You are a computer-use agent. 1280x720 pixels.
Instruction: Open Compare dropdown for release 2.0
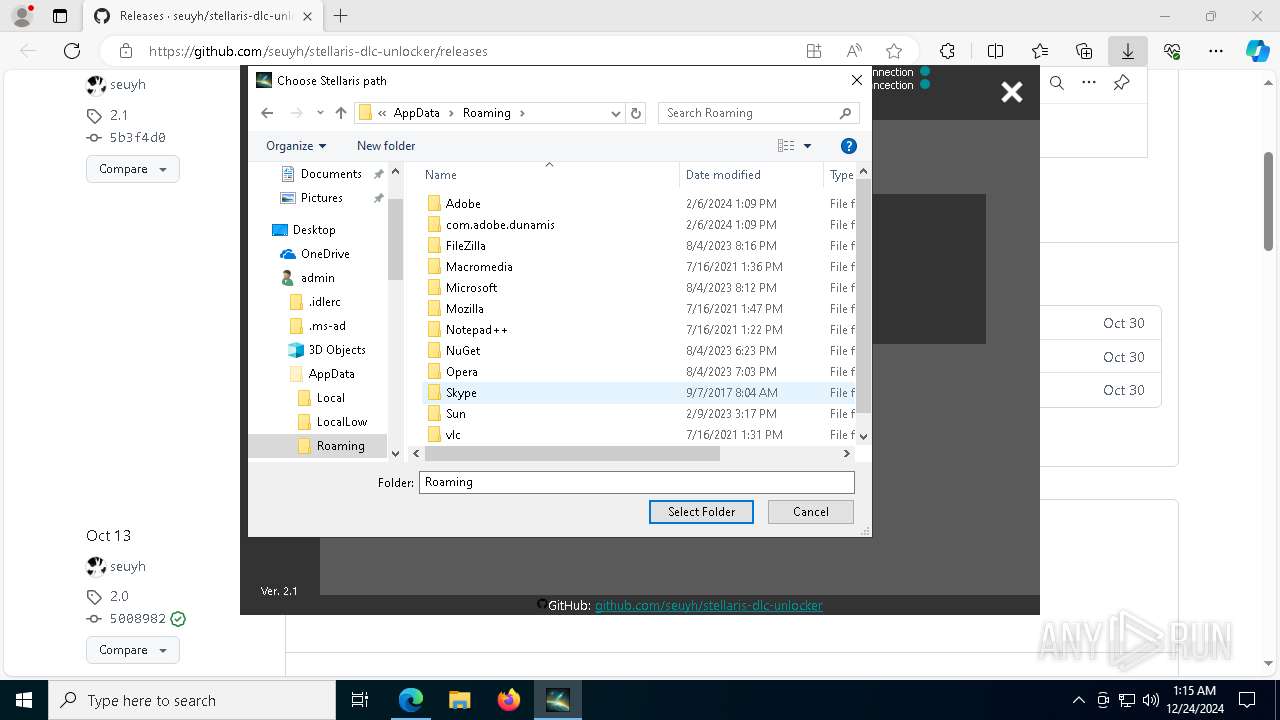(x=133, y=650)
